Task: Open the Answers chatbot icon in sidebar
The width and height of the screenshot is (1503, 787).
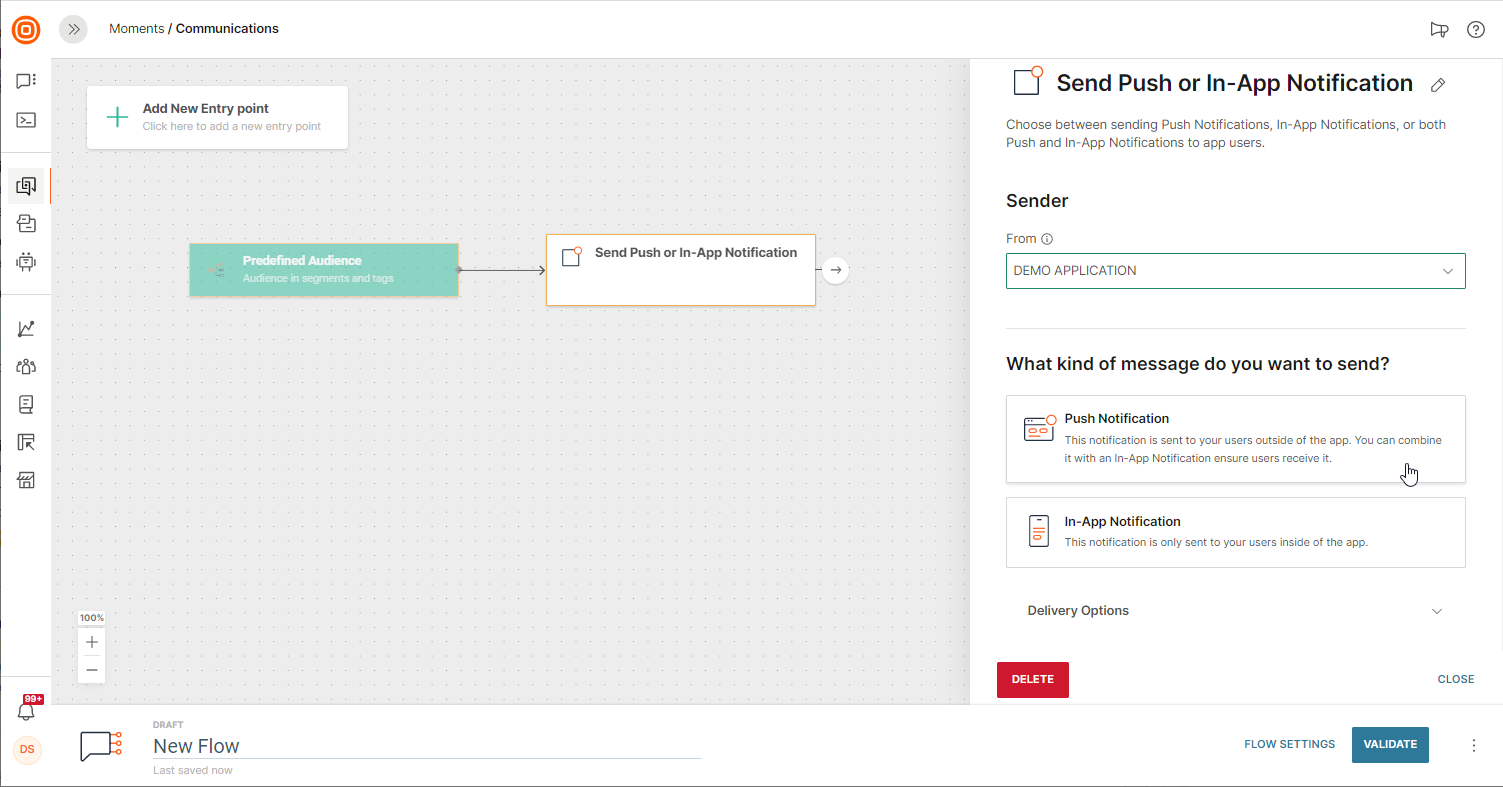Action: tap(26, 262)
